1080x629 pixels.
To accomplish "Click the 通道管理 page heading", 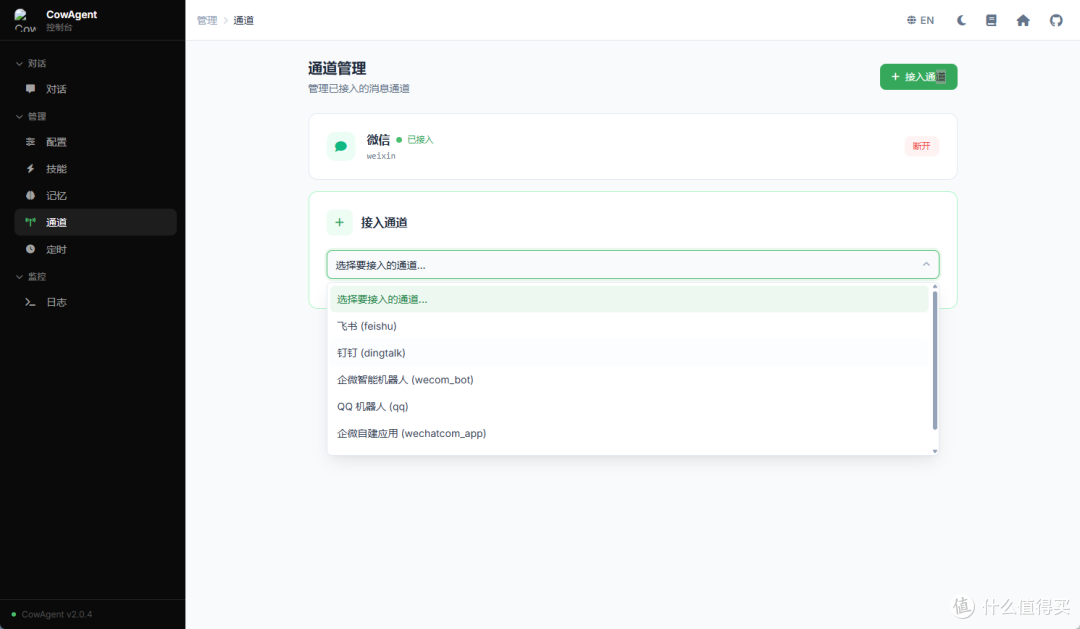I will (x=337, y=68).
